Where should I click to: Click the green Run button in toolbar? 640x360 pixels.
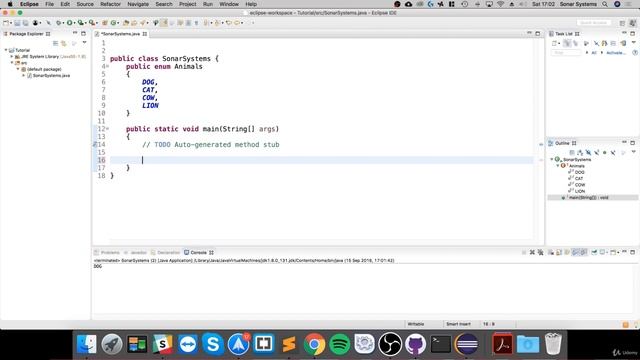[x=69, y=23]
